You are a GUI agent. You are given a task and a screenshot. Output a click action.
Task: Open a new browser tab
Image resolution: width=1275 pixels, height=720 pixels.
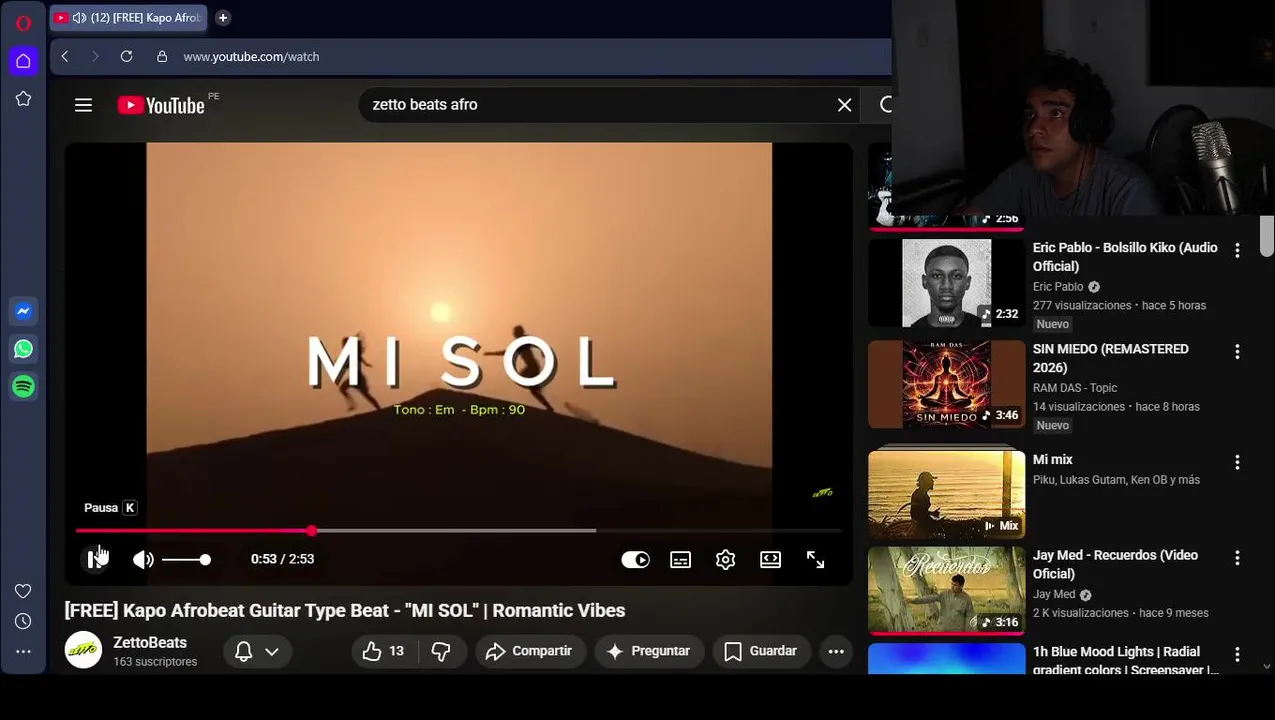click(223, 18)
